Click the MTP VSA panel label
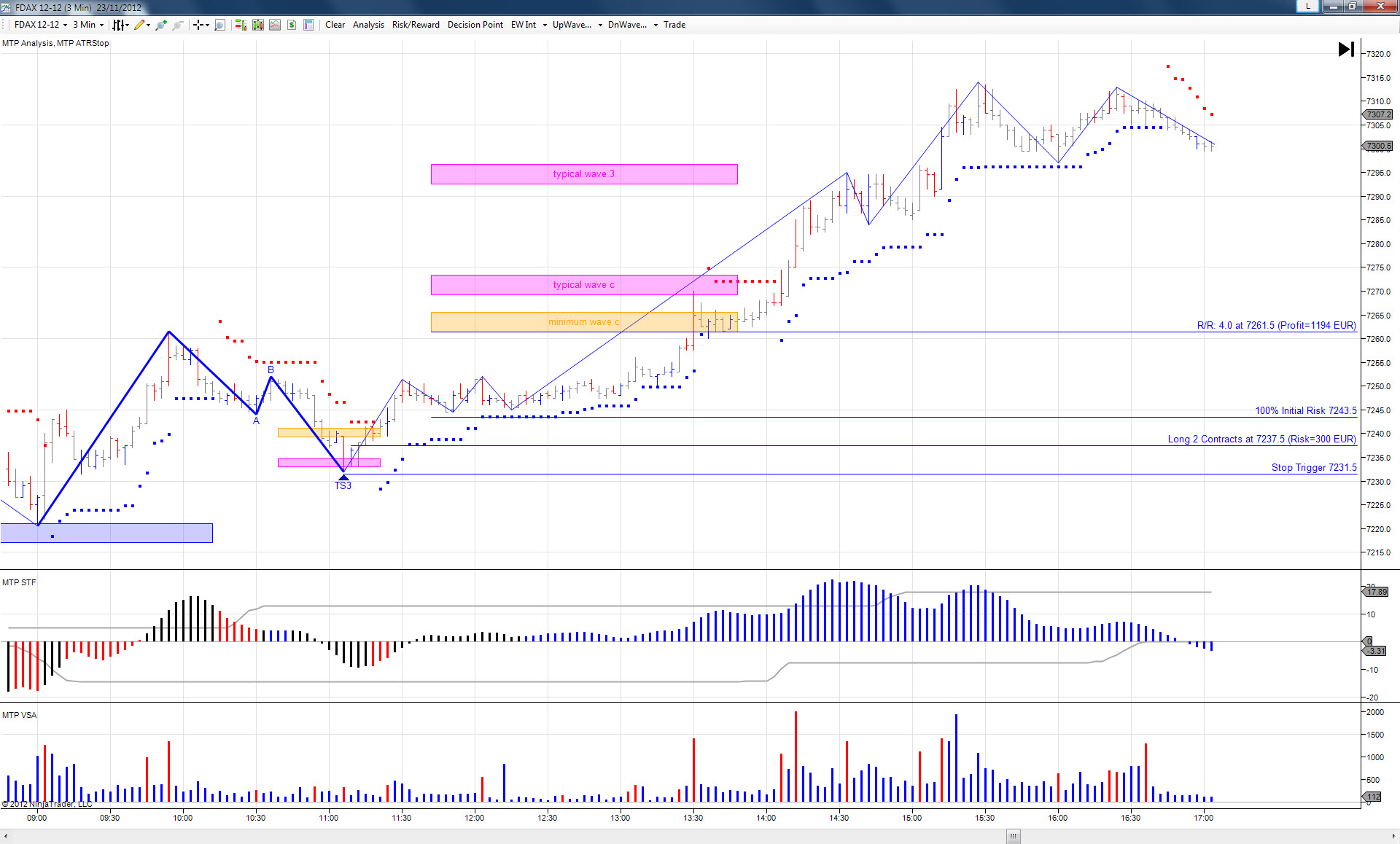 pos(19,715)
